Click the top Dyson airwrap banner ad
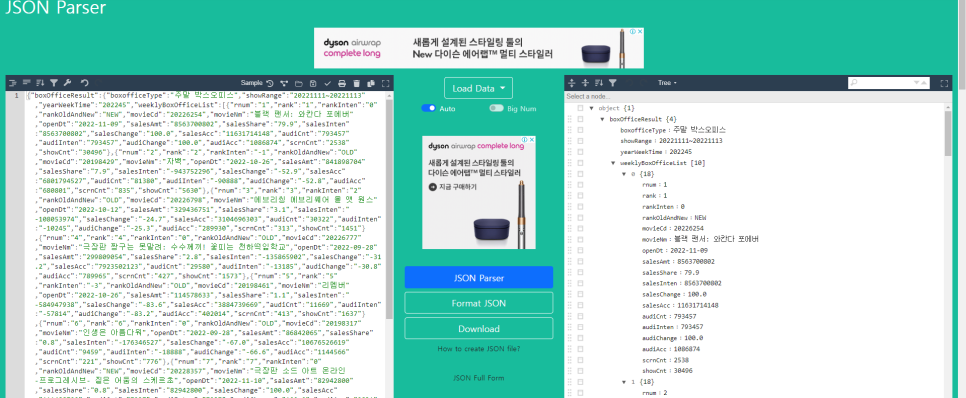The image size is (966, 398). 479,48
